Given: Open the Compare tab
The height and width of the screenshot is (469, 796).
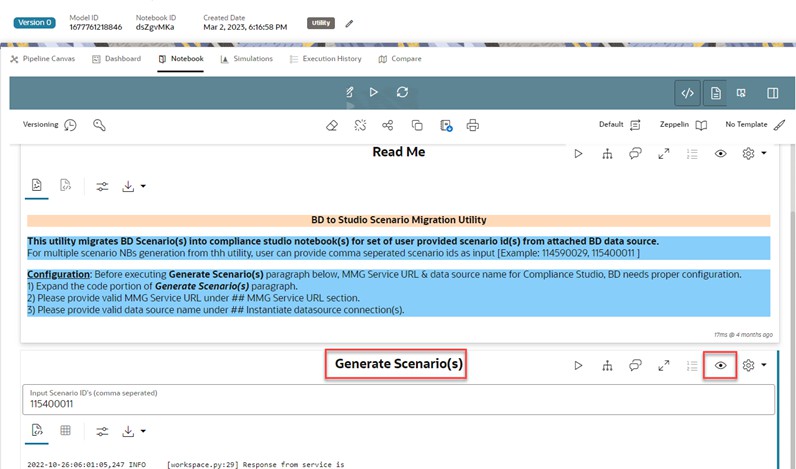Looking at the screenshot, I should pyautogui.click(x=400, y=59).
